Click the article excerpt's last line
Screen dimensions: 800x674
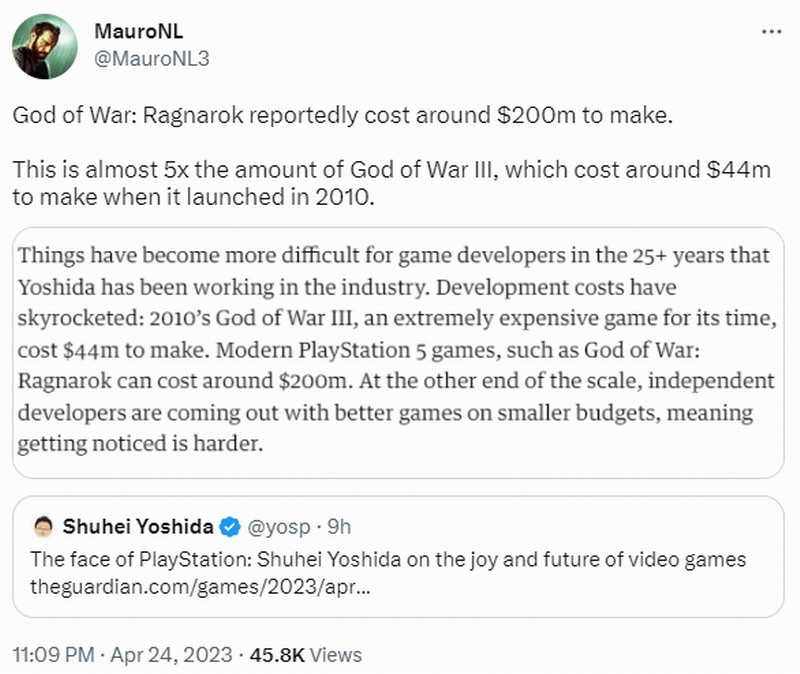point(140,443)
